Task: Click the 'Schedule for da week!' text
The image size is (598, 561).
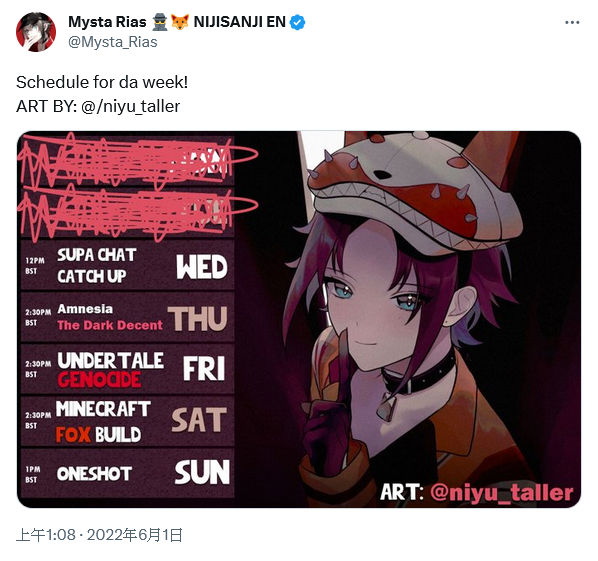Action: [x=102, y=82]
